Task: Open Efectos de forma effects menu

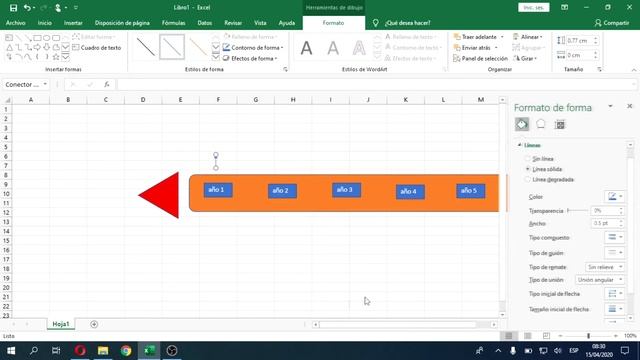Action: tap(250, 58)
